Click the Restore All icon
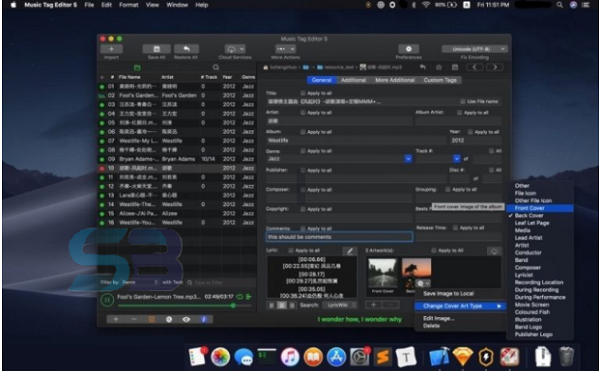The height and width of the screenshot is (371, 600). click(186, 49)
